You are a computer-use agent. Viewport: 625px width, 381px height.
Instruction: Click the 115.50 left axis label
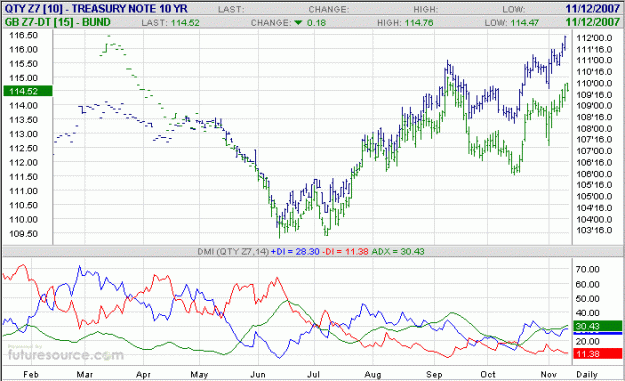23,64
